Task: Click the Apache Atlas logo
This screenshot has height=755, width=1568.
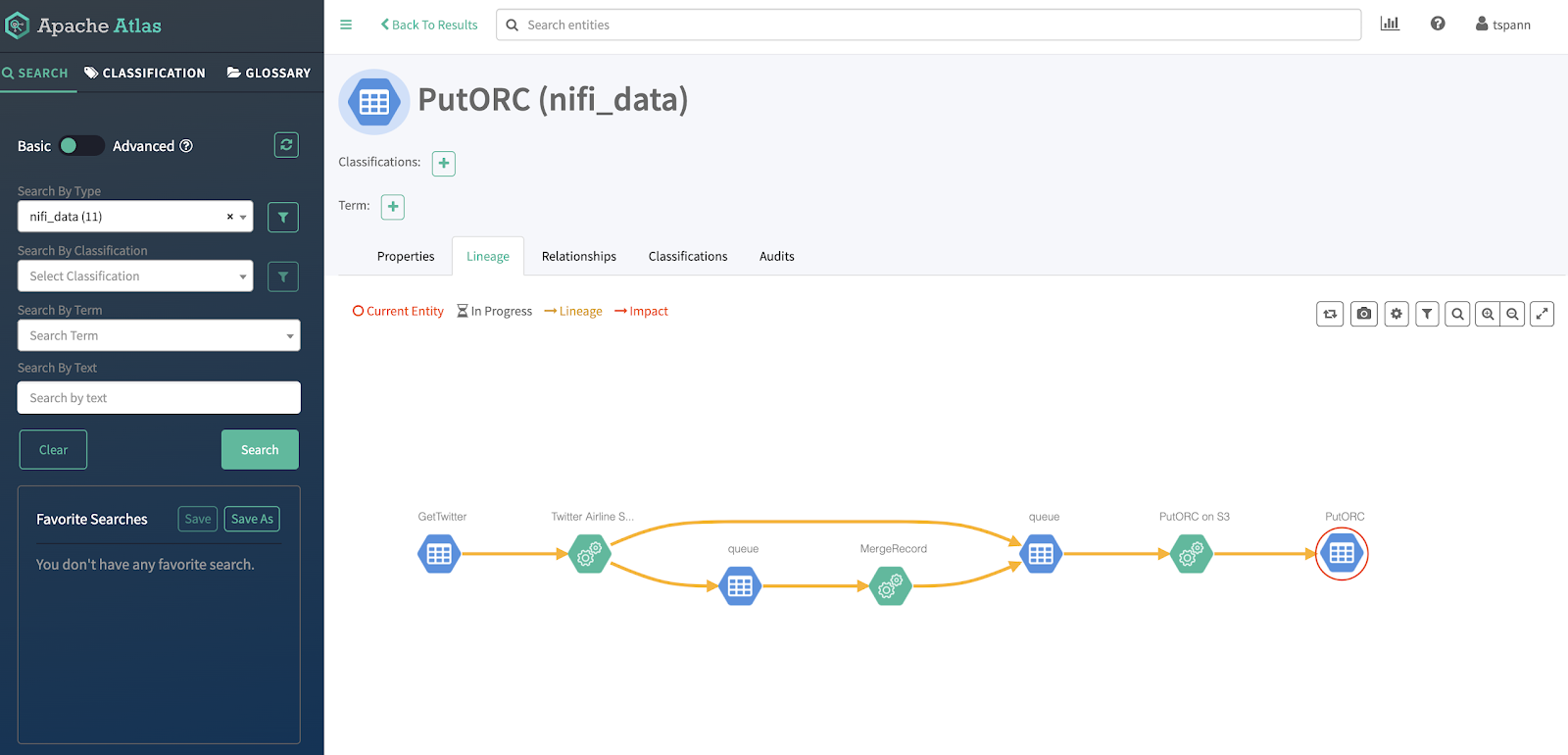Action: pyautogui.click(x=83, y=25)
